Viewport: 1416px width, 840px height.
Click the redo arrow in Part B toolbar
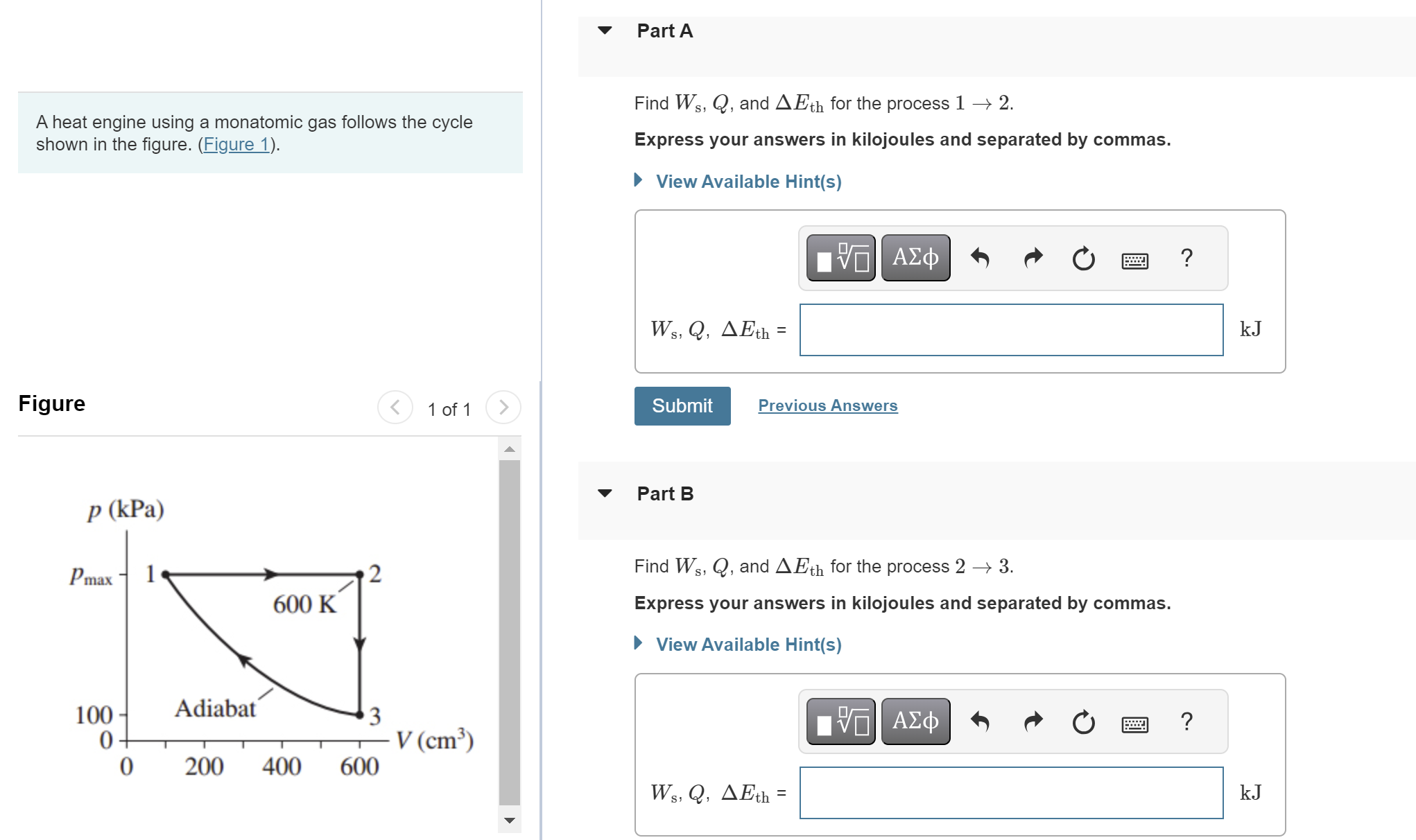click(x=1033, y=721)
